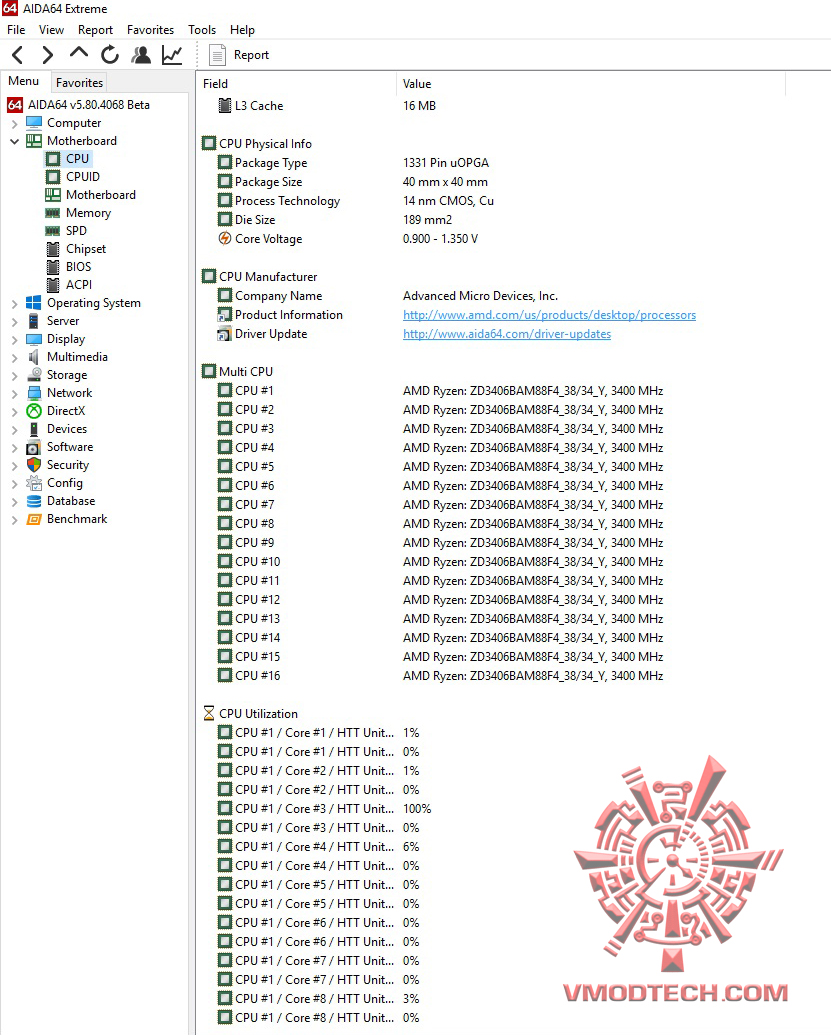The width and height of the screenshot is (831, 1035).
Task: Select the CPU #16 row under Multi CPU
Action: coord(492,676)
